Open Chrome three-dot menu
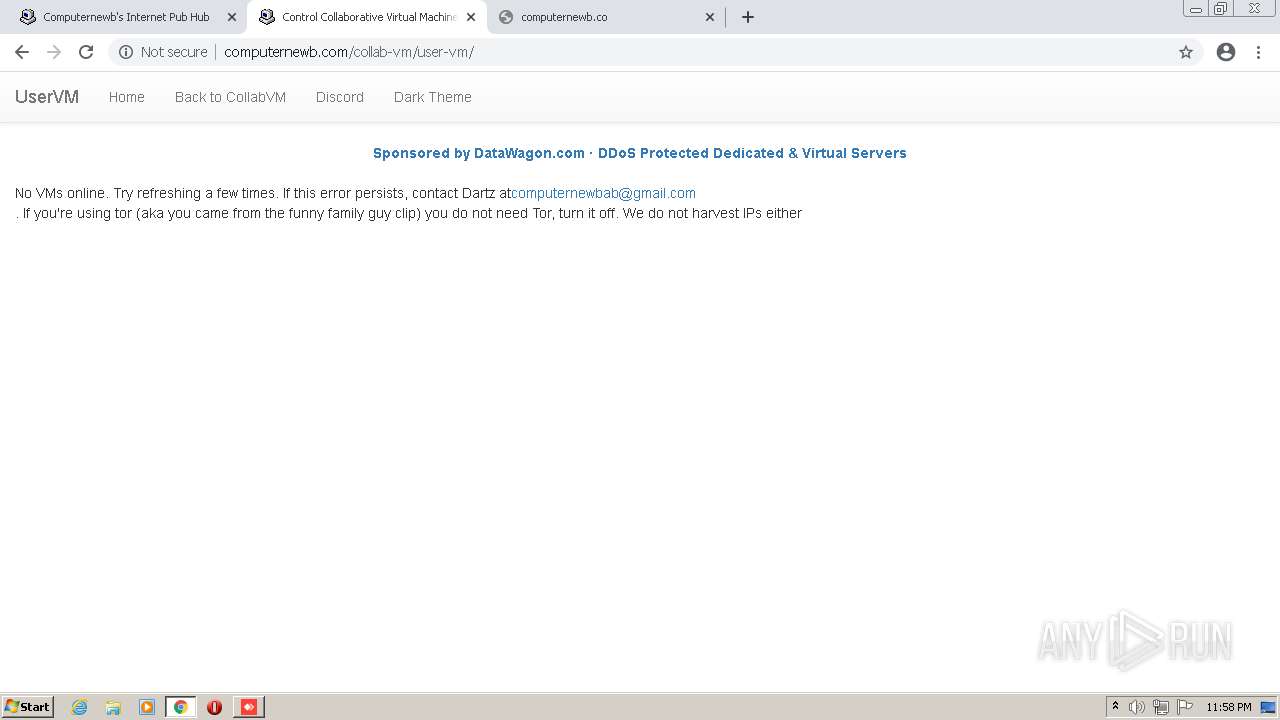Viewport: 1280px width, 720px height. point(1258,52)
